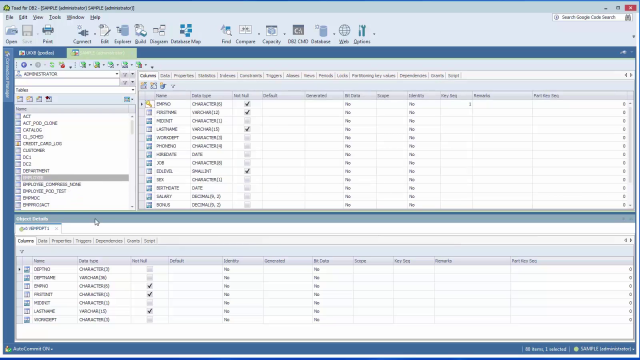Open the Window menu

(76, 17)
